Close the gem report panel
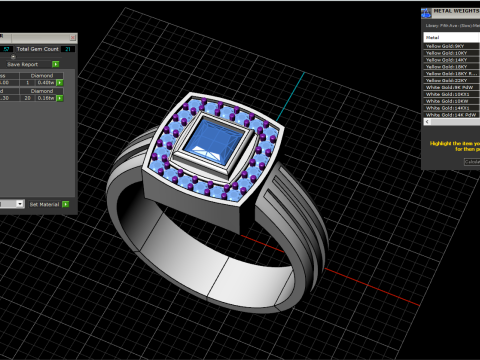Image resolution: width=480 pixels, height=360 pixels. coord(73,38)
